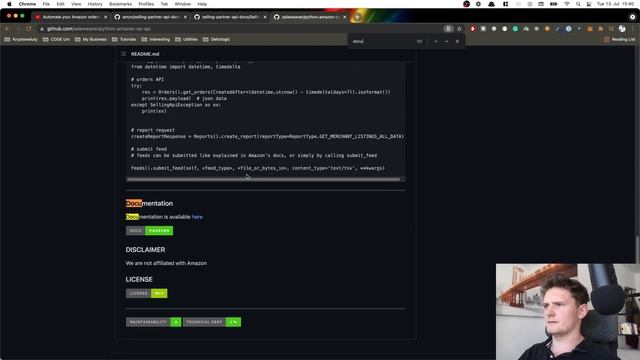This screenshot has width=640, height=360.
Task: Click the page vertical scrollbar
Action: click(x=637, y=249)
